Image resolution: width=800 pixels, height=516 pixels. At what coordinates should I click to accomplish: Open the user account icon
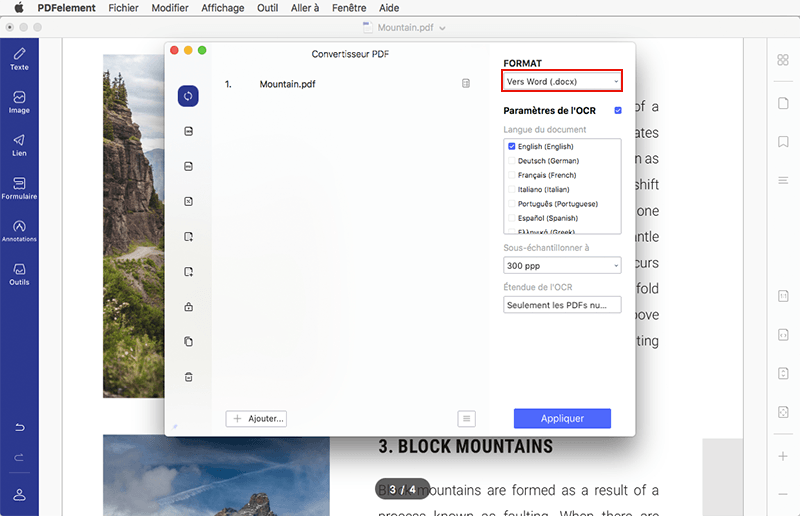pos(19,495)
